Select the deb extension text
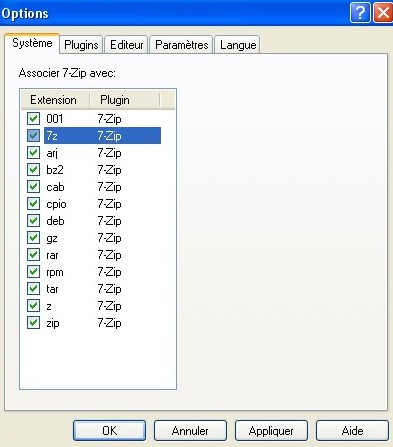Image resolution: width=393 pixels, height=447 pixels. (55, 221)
